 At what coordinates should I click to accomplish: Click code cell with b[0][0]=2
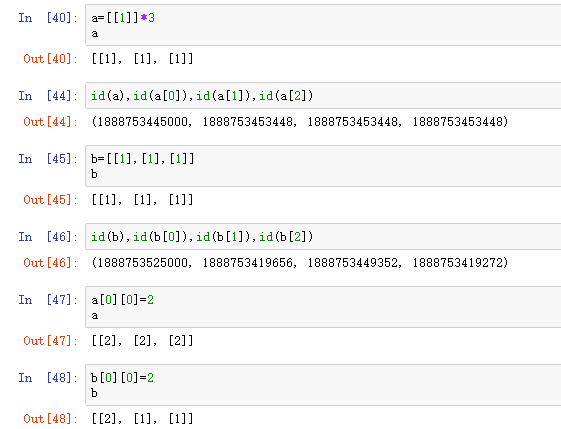(x=323, y=385)
